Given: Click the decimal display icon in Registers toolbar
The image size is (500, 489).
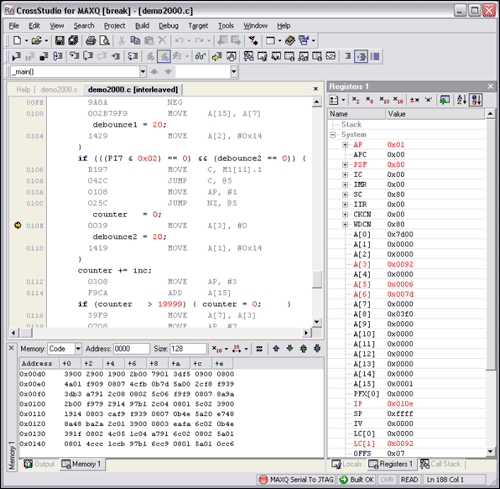Looking at the screenshot, I should tap(384, 100).
